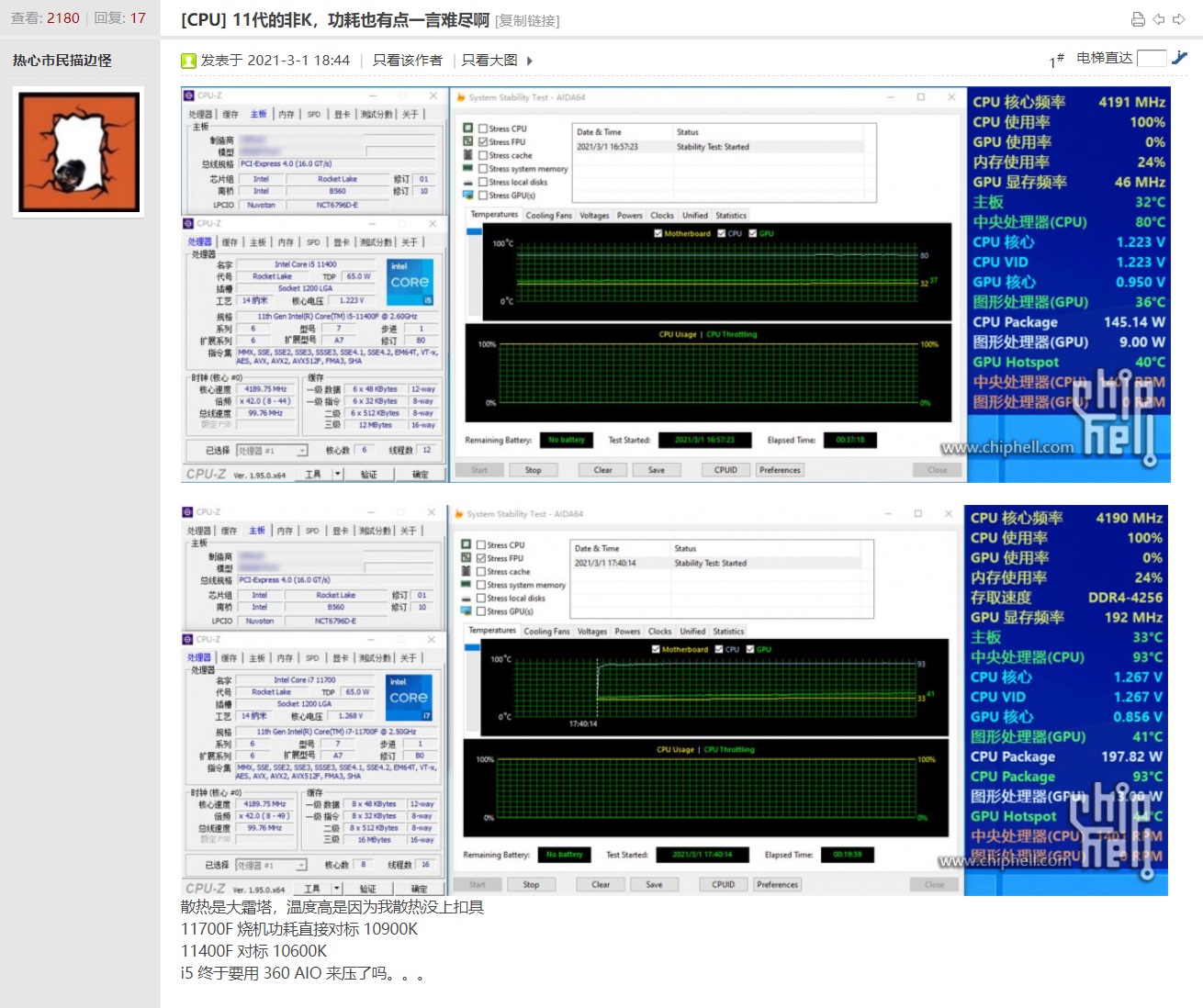Click the blue elevator jump icon
The height and width of the screenshot is (1008, 1203).
[1180, 58]
